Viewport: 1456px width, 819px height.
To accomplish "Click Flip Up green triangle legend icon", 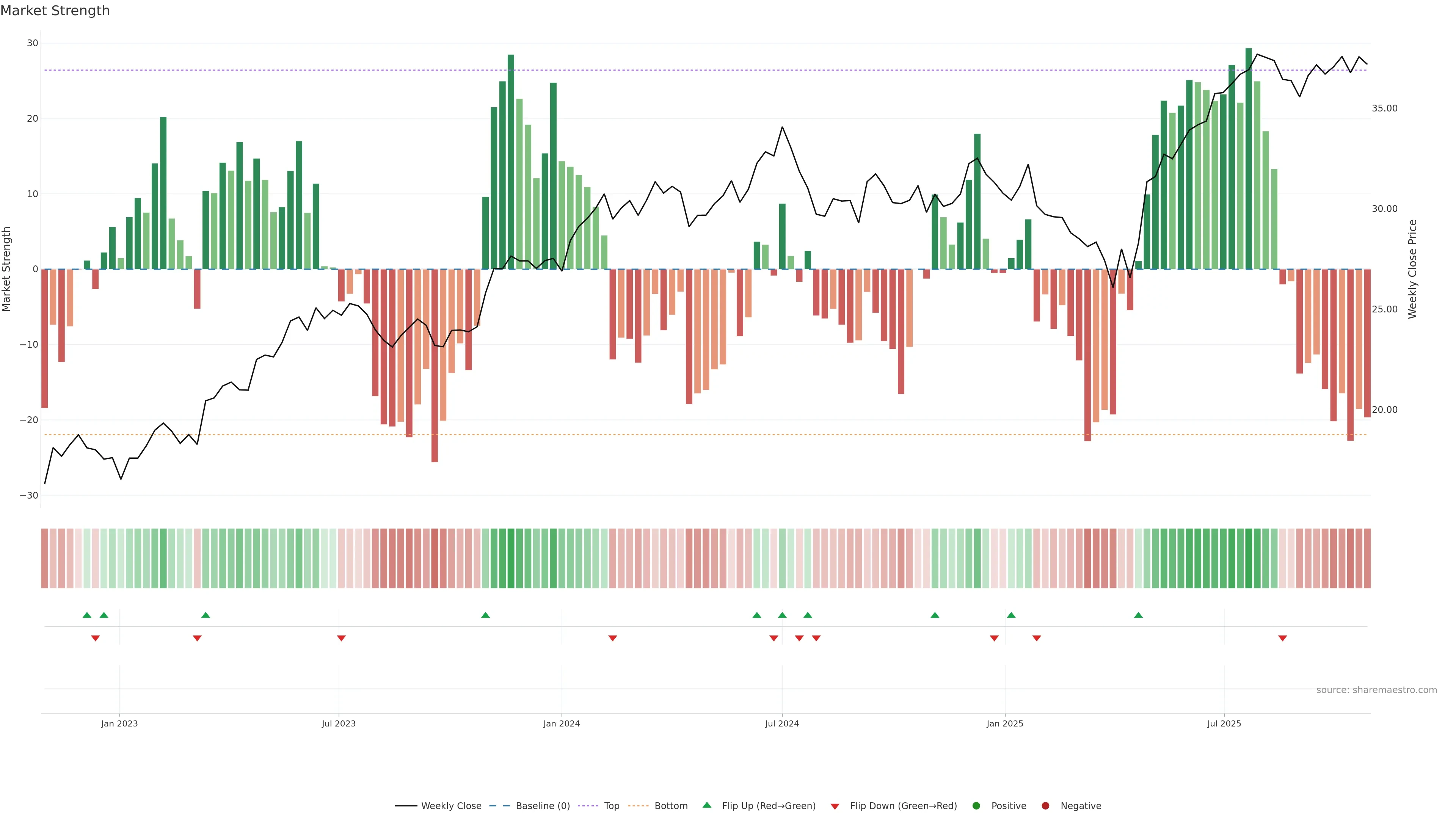I will coord(706,805).
